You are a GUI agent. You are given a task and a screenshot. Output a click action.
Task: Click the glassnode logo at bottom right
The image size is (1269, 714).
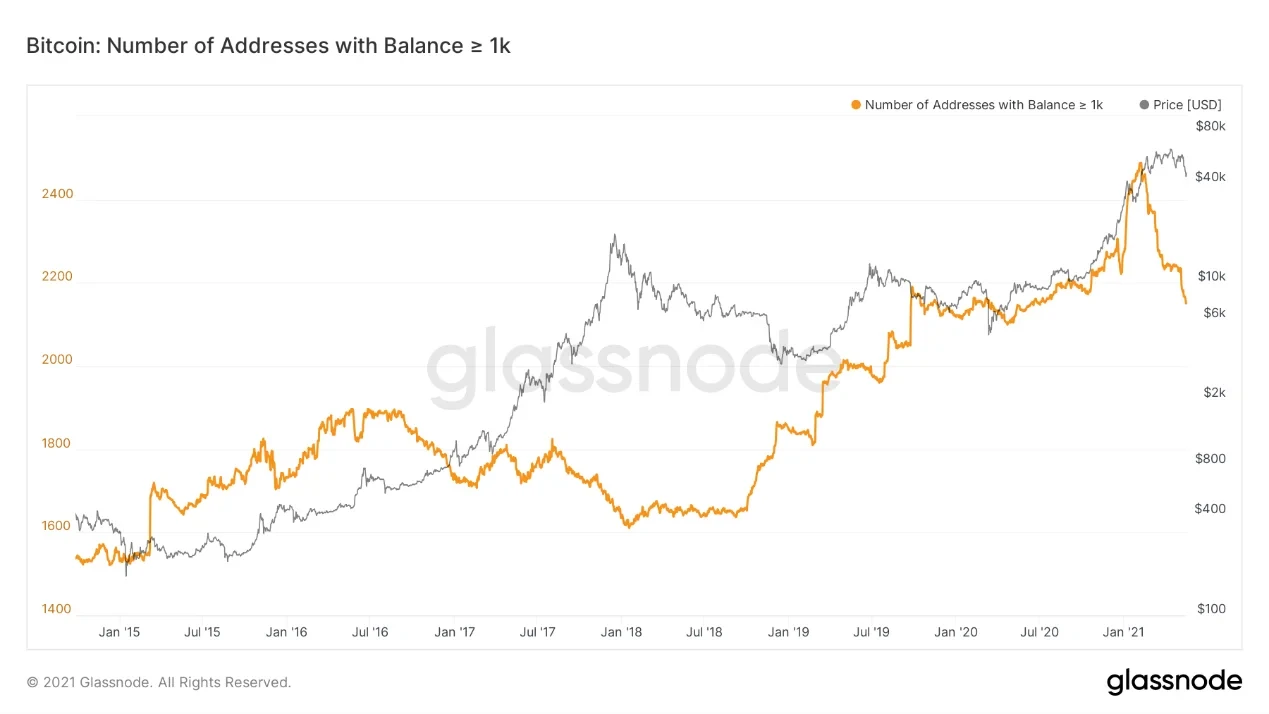click(x=1174, y=682)
